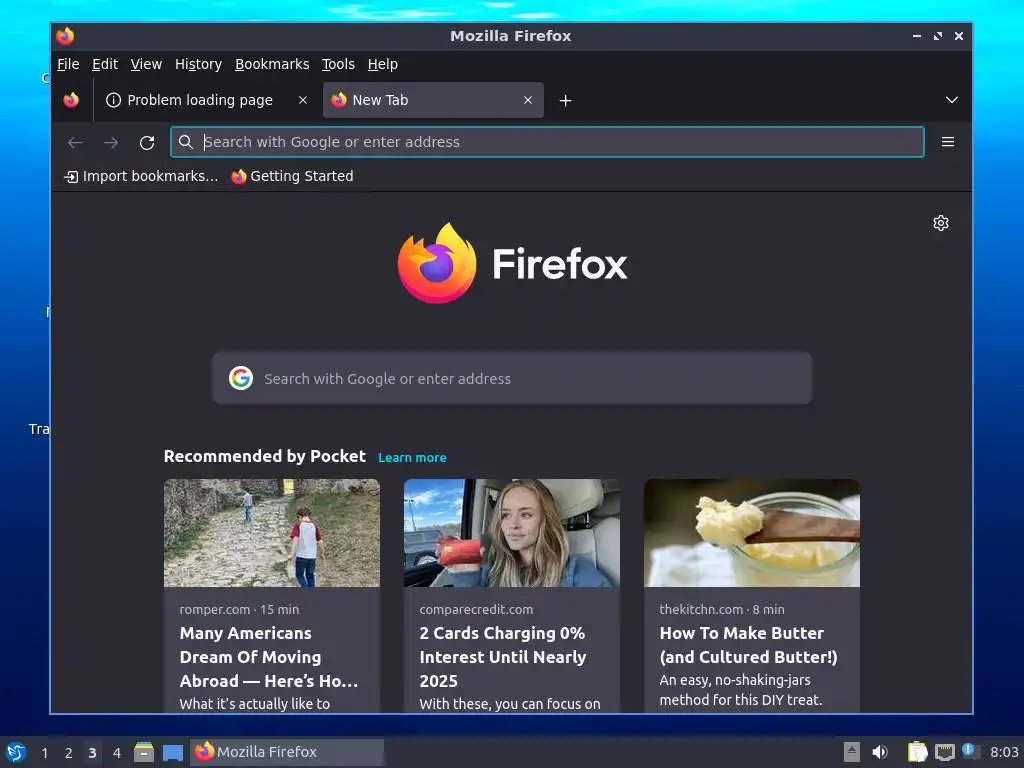Screen dimensions: 1024x768
Task: Click Recommended by Pocket heading
Action: (x=264, y=456)
